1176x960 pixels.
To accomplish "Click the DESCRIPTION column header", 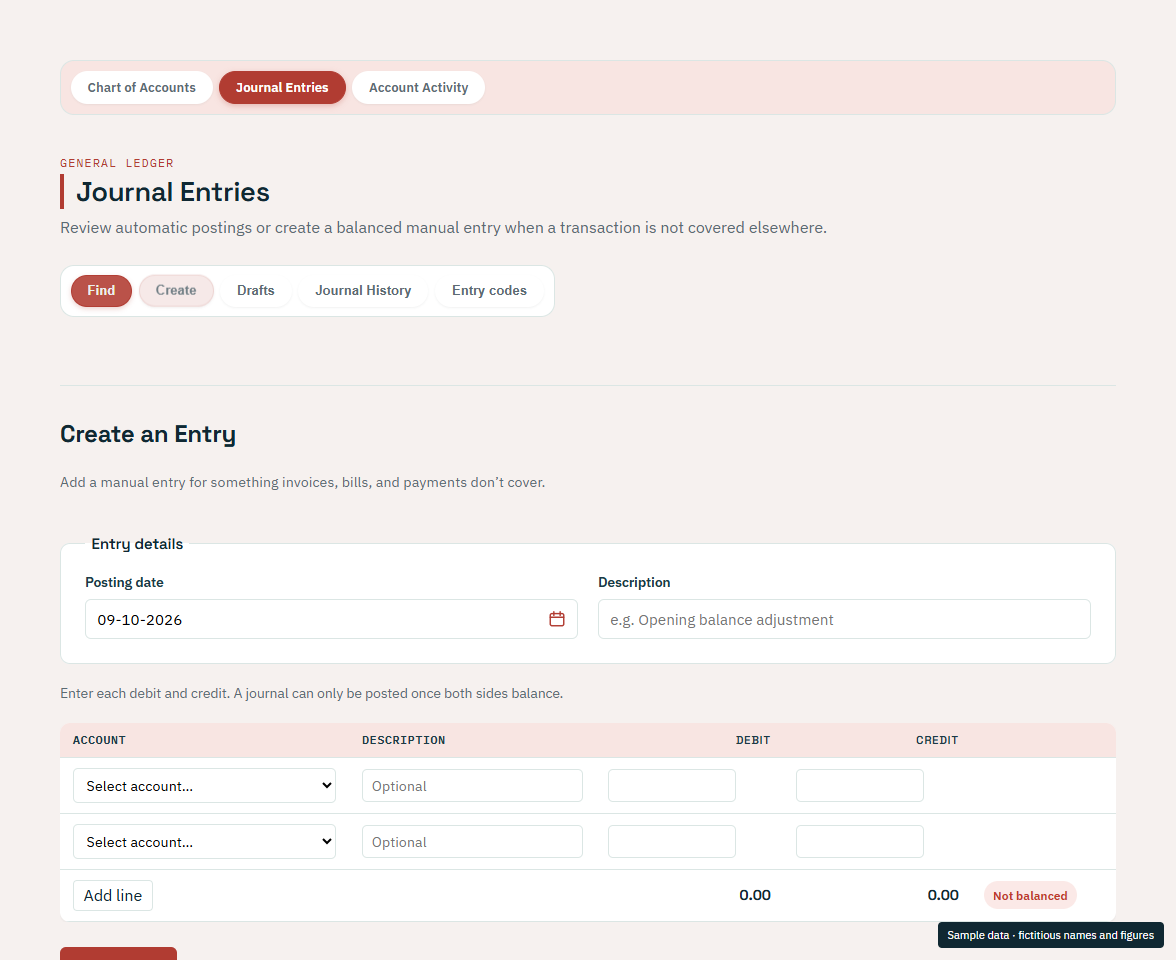I will (404, 740).
